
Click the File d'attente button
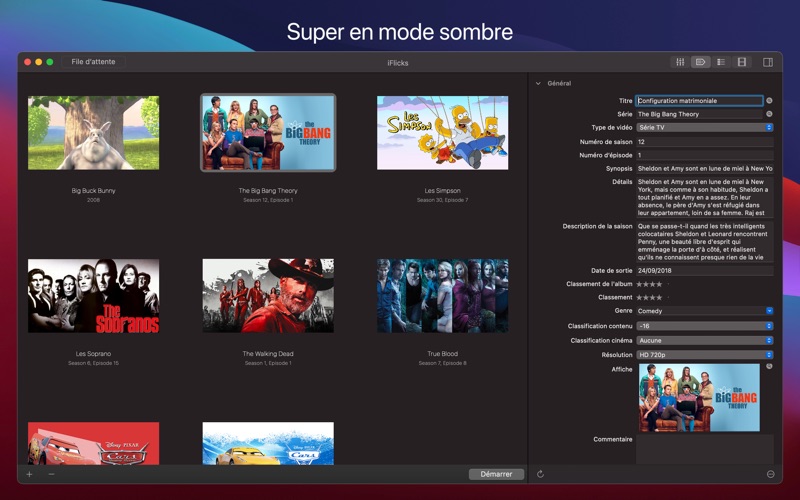(93, 62)
